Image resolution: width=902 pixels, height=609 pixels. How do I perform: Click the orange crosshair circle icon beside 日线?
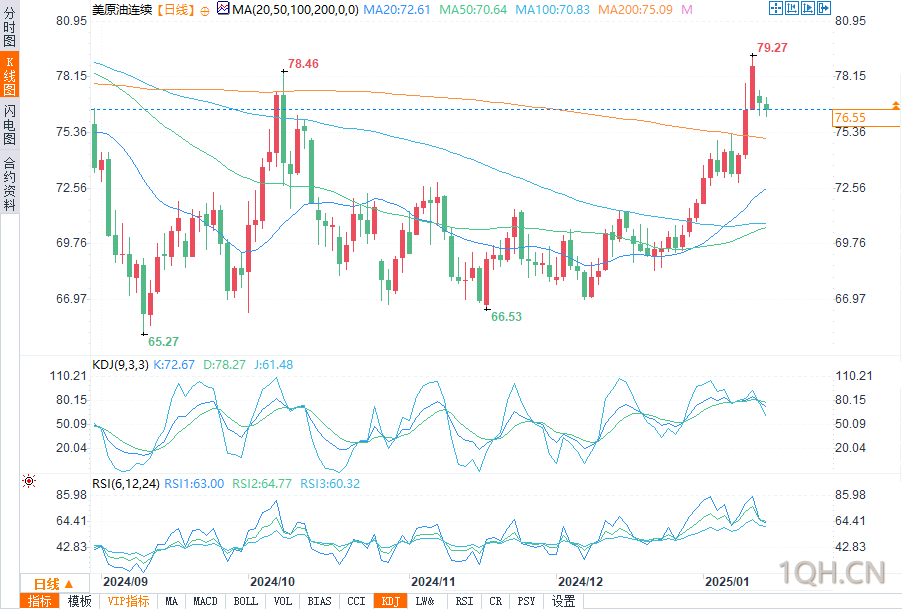pyautogui.click(x=205, y=11)
